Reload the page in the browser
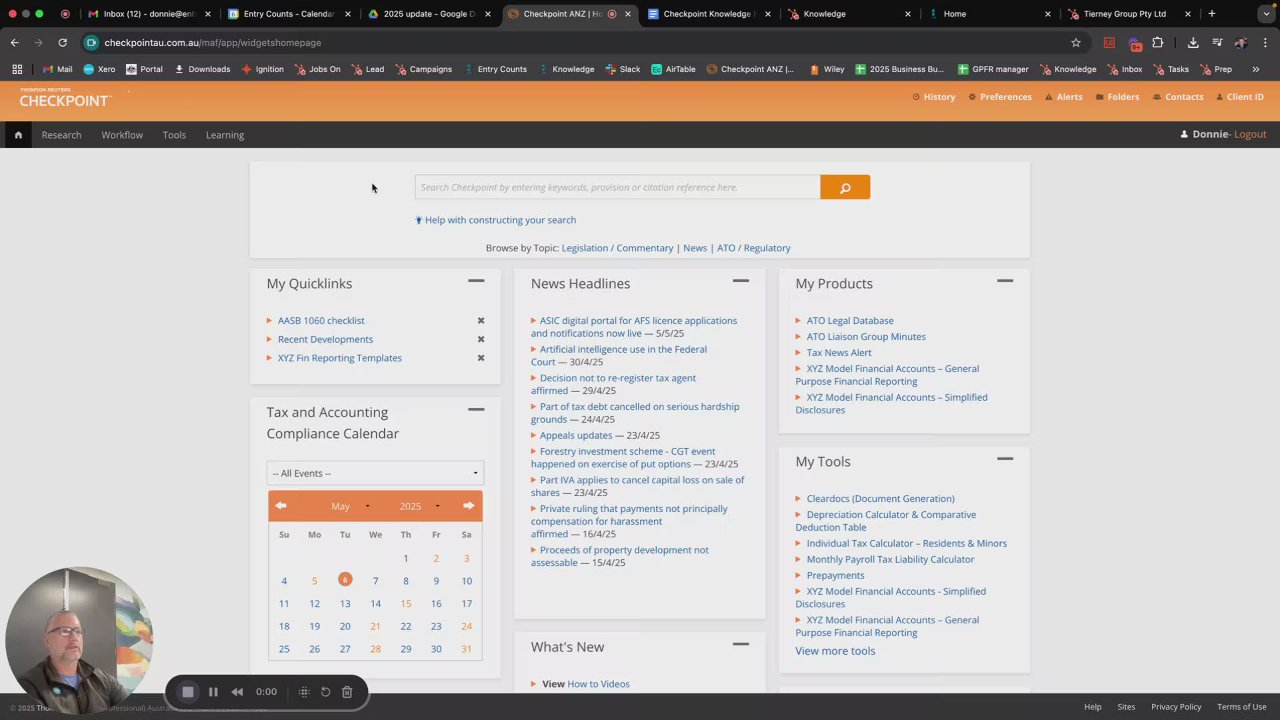 [62, 43]
